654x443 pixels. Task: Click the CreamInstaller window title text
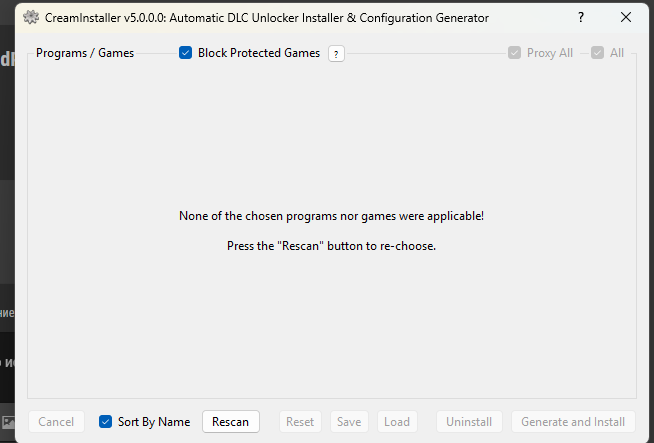pyautogui.click(x=267, y=18)
